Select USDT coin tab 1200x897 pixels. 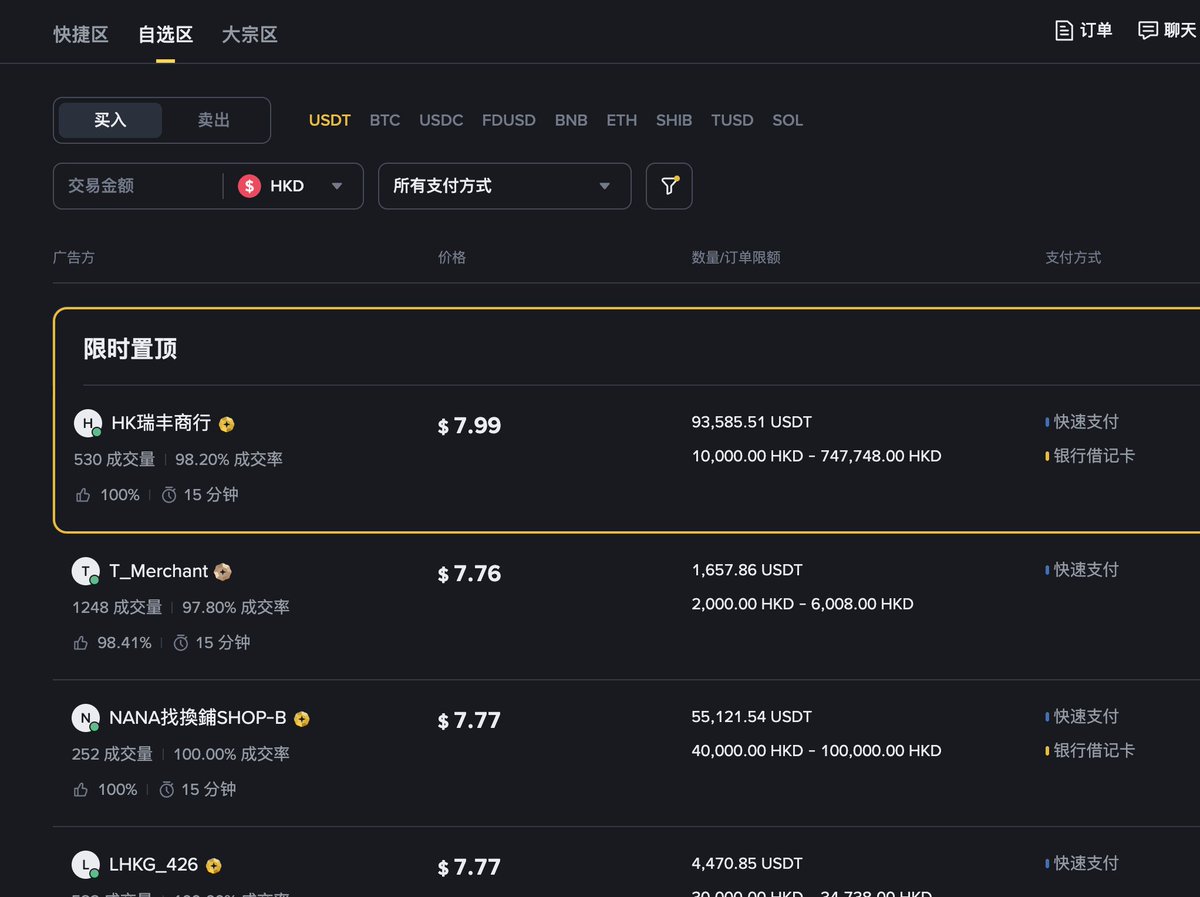[329, 120]
